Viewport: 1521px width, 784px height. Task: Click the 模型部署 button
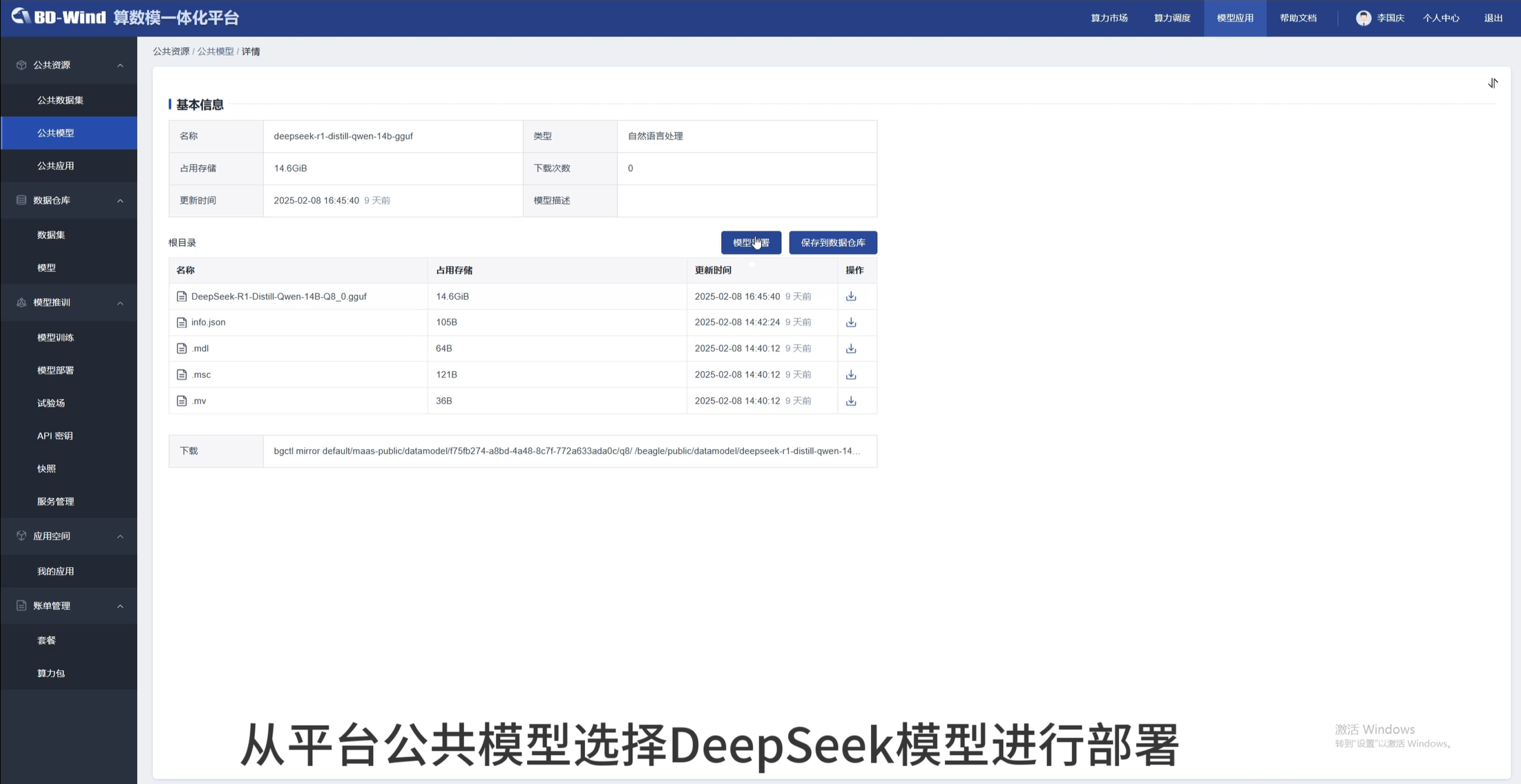751,242
